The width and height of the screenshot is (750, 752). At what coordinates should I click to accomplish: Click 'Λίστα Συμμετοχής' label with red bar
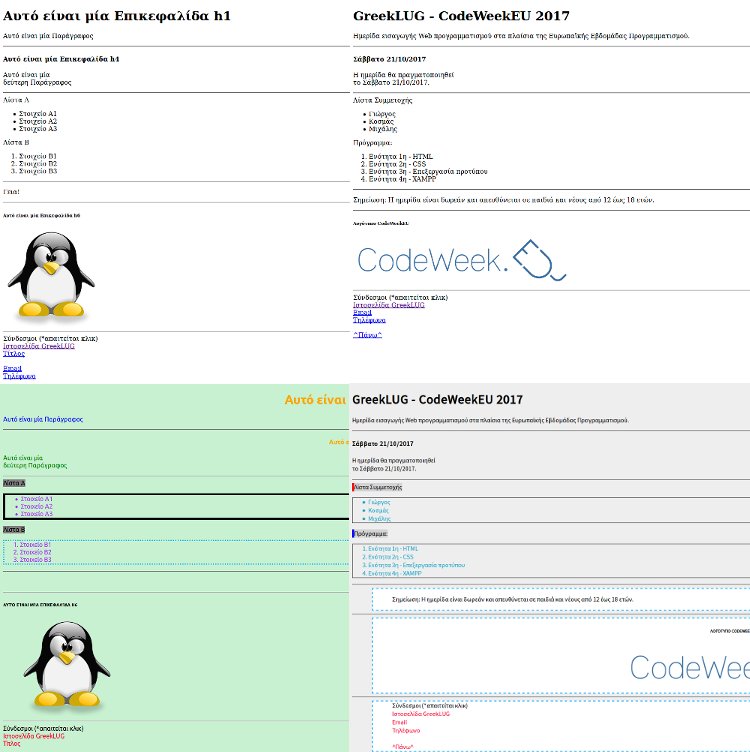click(377, 487)
